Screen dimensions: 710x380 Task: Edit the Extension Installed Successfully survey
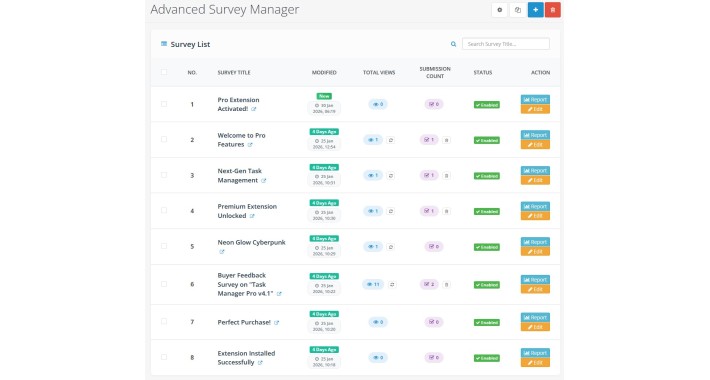pos(535,363)
